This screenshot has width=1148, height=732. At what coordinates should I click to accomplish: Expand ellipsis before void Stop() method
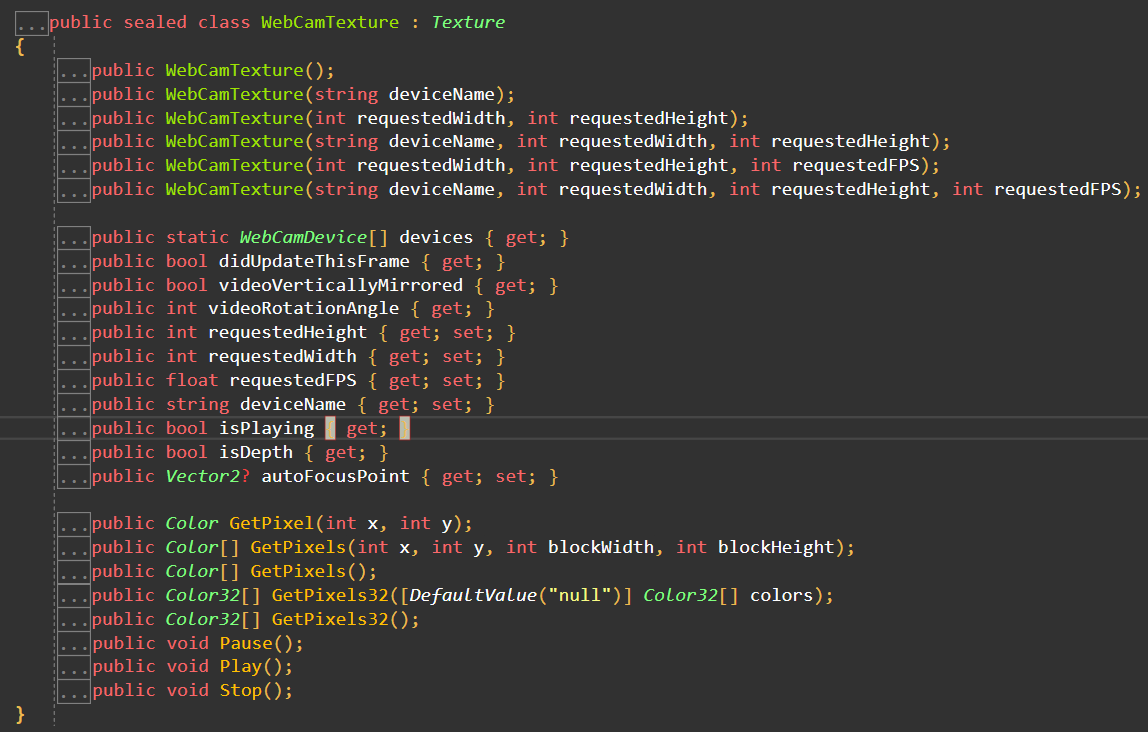click(74, 690)
